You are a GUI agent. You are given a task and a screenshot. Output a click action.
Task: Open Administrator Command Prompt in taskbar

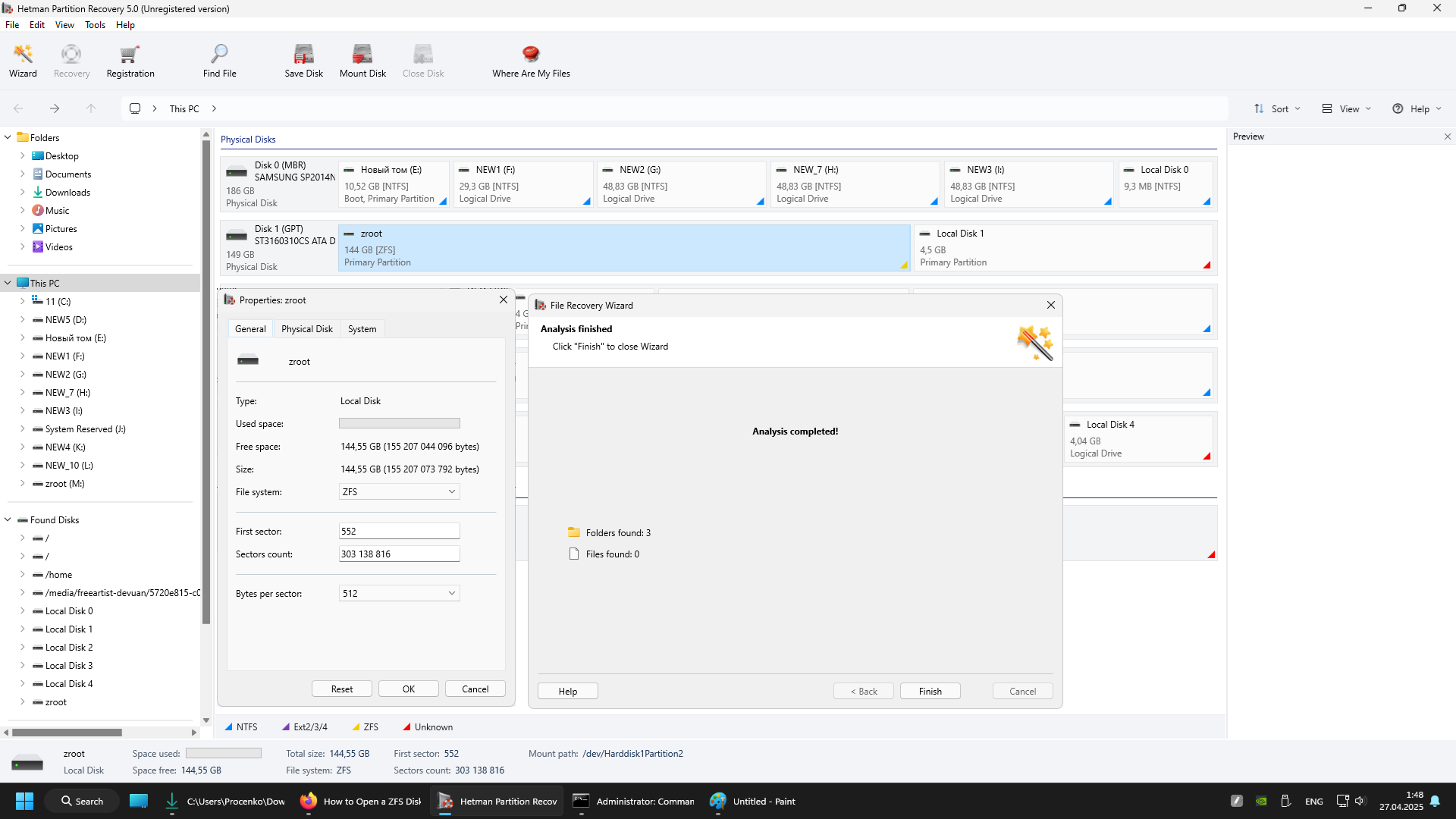tap(634, 801)
